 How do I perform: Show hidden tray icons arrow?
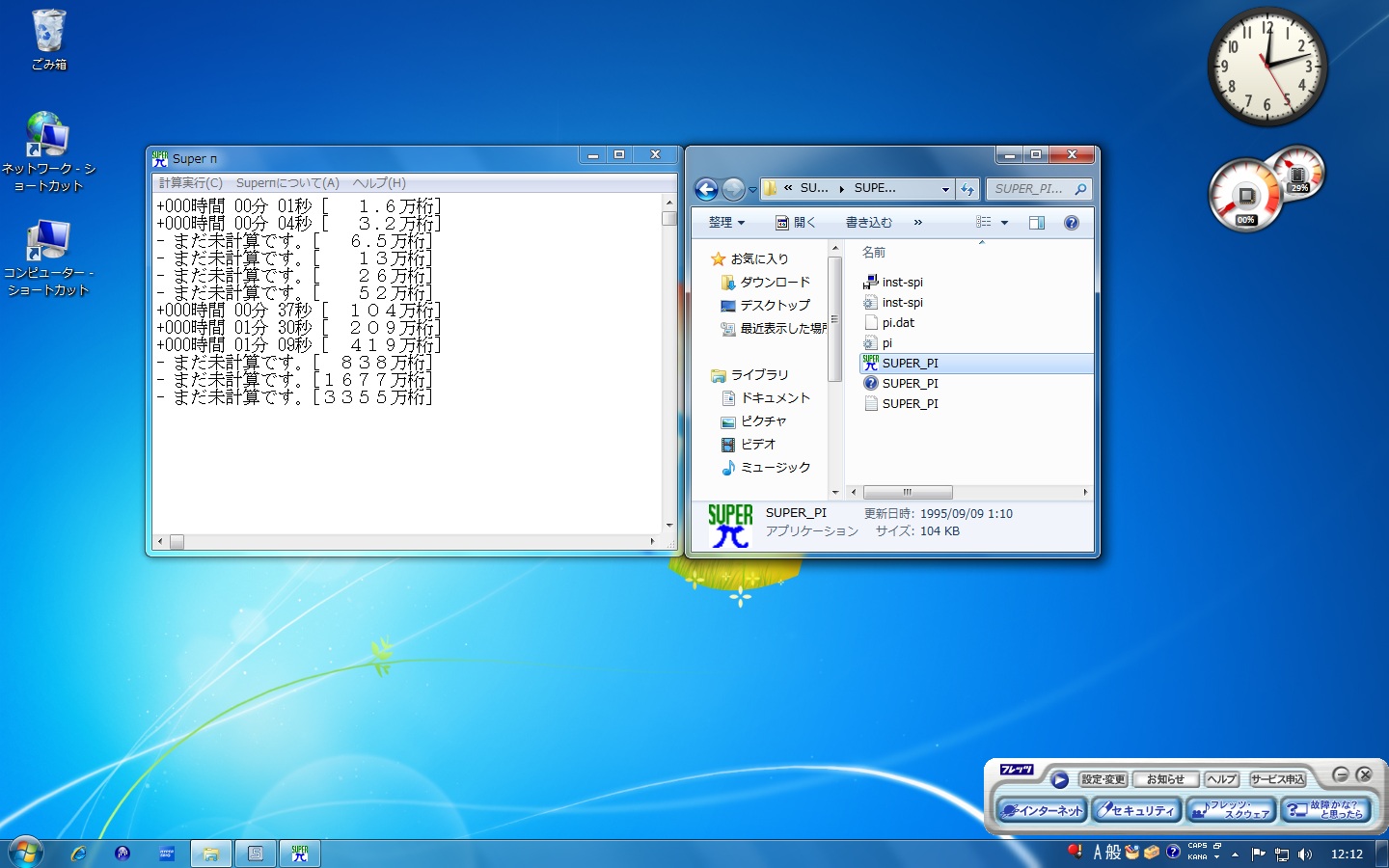1235,854
